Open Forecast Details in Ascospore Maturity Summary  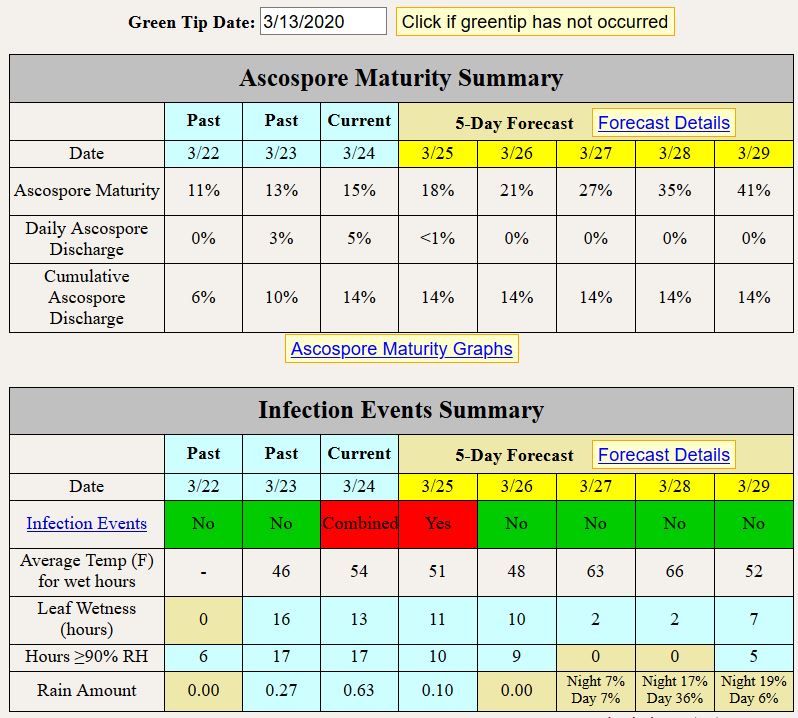point(664,123)
